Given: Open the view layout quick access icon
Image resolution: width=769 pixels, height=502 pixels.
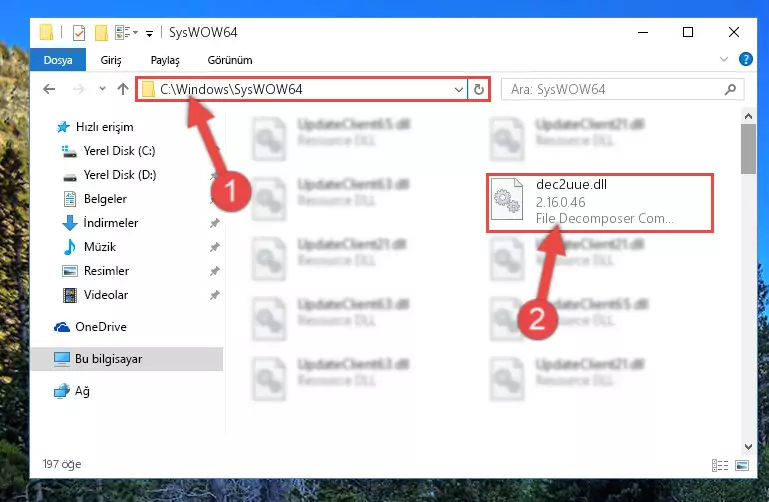Looking at the screenshot, I should (123, 33).
